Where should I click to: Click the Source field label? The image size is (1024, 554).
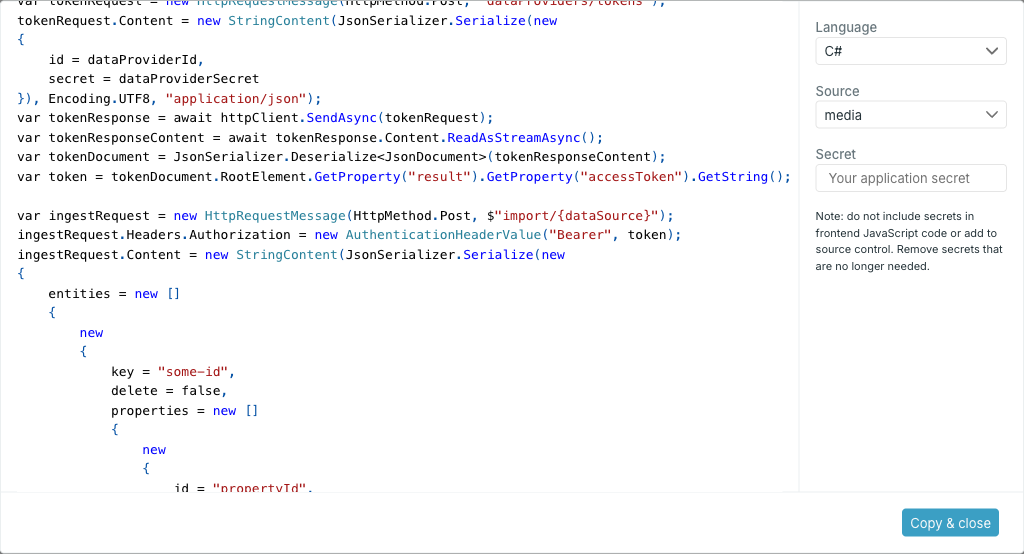837,91
